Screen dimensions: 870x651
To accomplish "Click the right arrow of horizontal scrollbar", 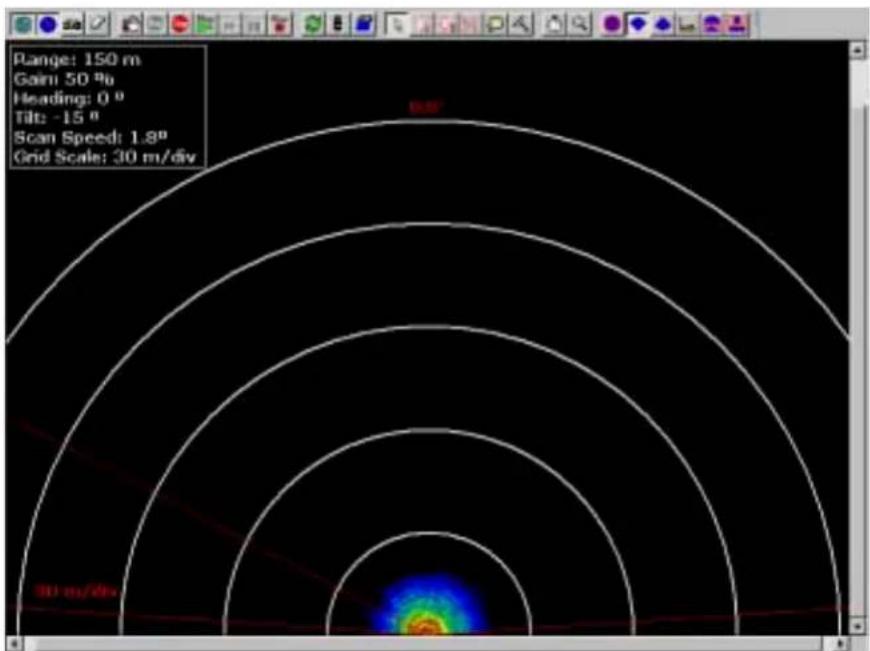I will click(x=841, y=643).
